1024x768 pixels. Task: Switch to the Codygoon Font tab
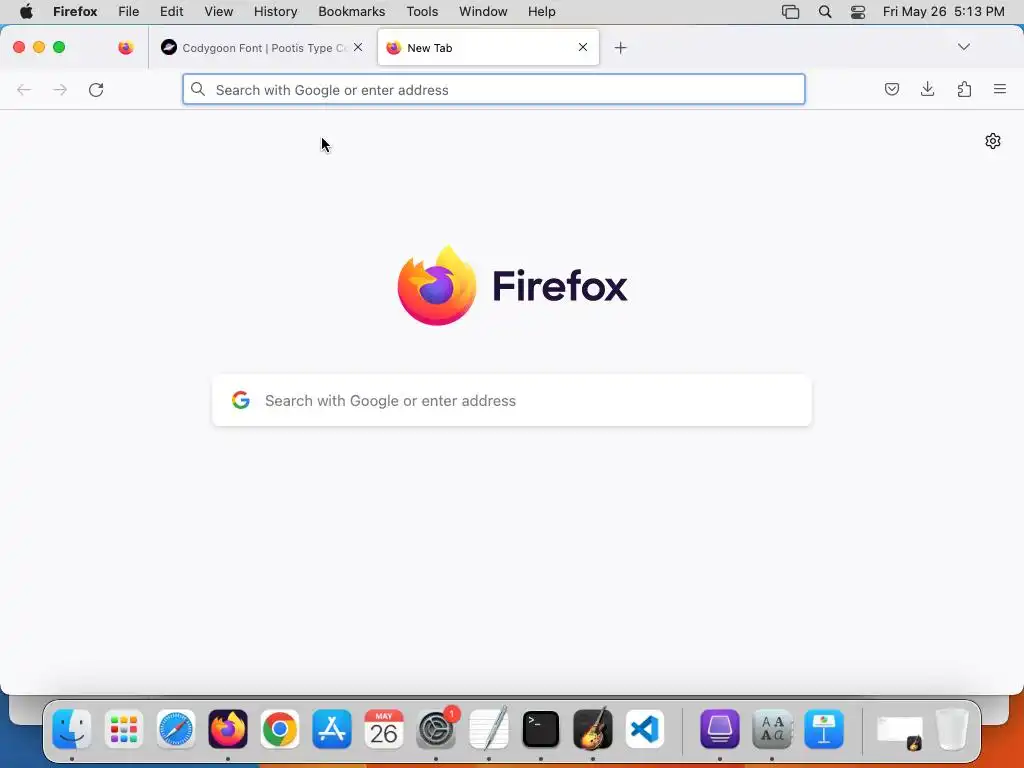[x=263, y=48]
